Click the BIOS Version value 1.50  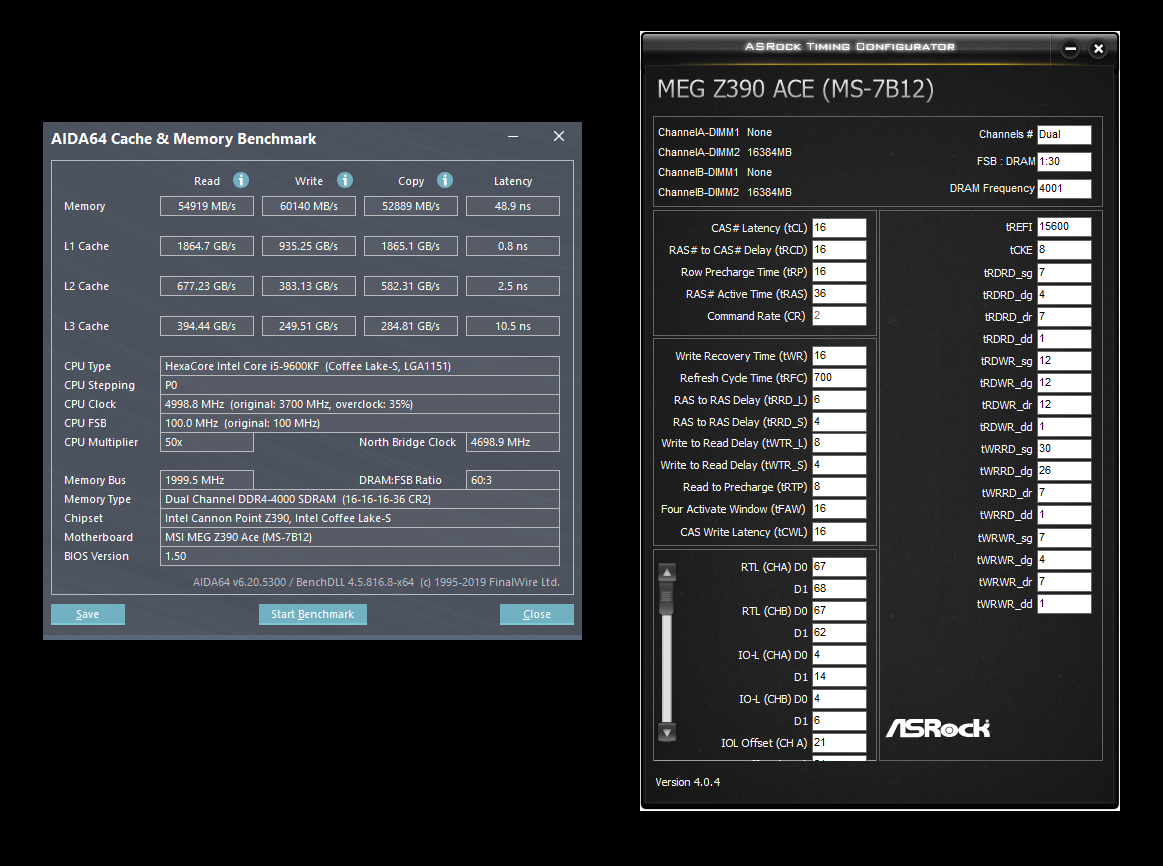tap(360, 556)
